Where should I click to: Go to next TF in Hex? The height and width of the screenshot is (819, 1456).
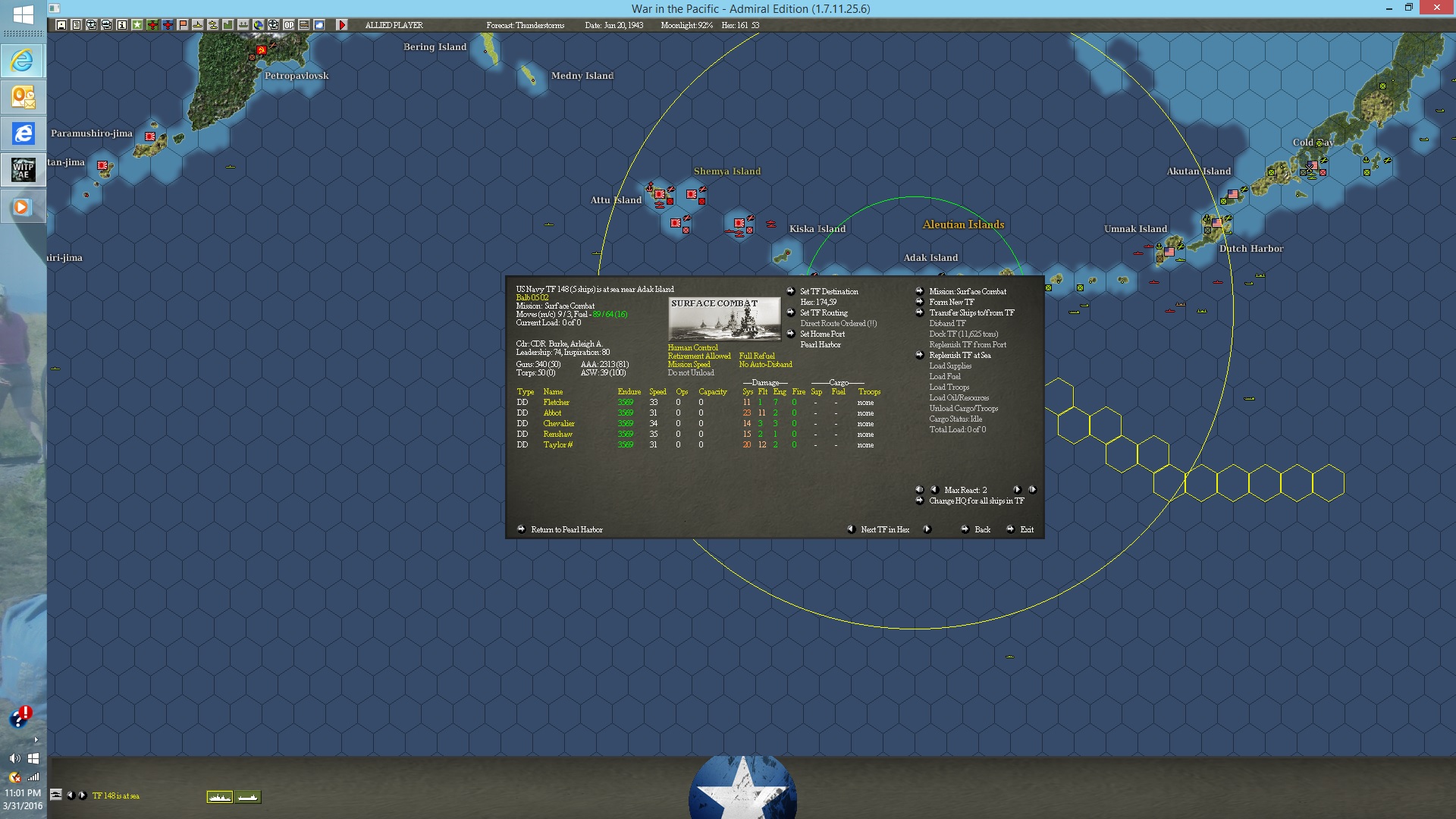click(927, 529)
